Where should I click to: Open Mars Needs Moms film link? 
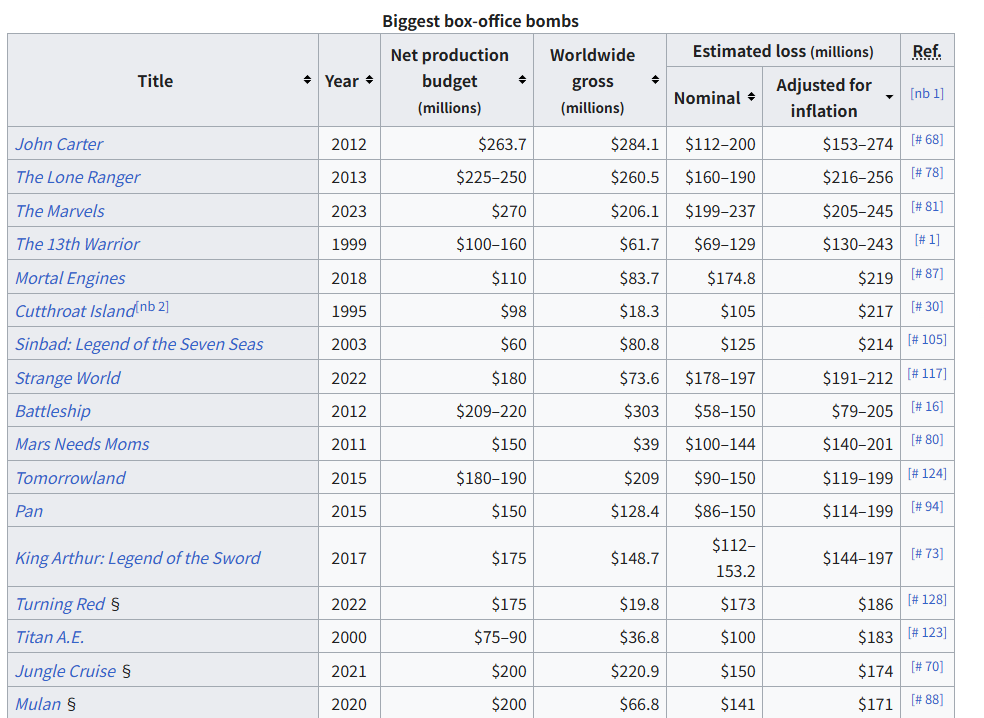click(x=82, y=444)
